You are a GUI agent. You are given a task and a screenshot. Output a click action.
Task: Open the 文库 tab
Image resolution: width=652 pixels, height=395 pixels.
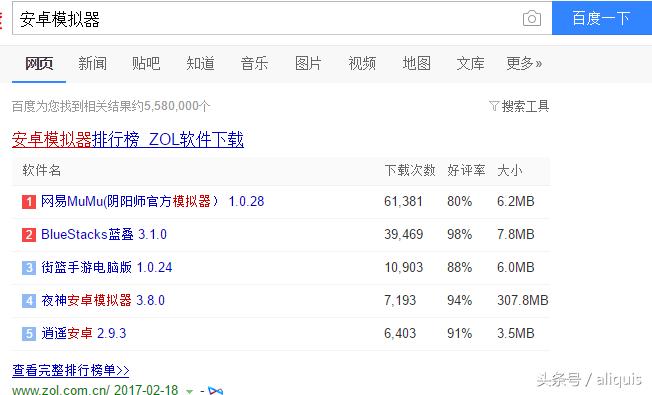[470, 64]
